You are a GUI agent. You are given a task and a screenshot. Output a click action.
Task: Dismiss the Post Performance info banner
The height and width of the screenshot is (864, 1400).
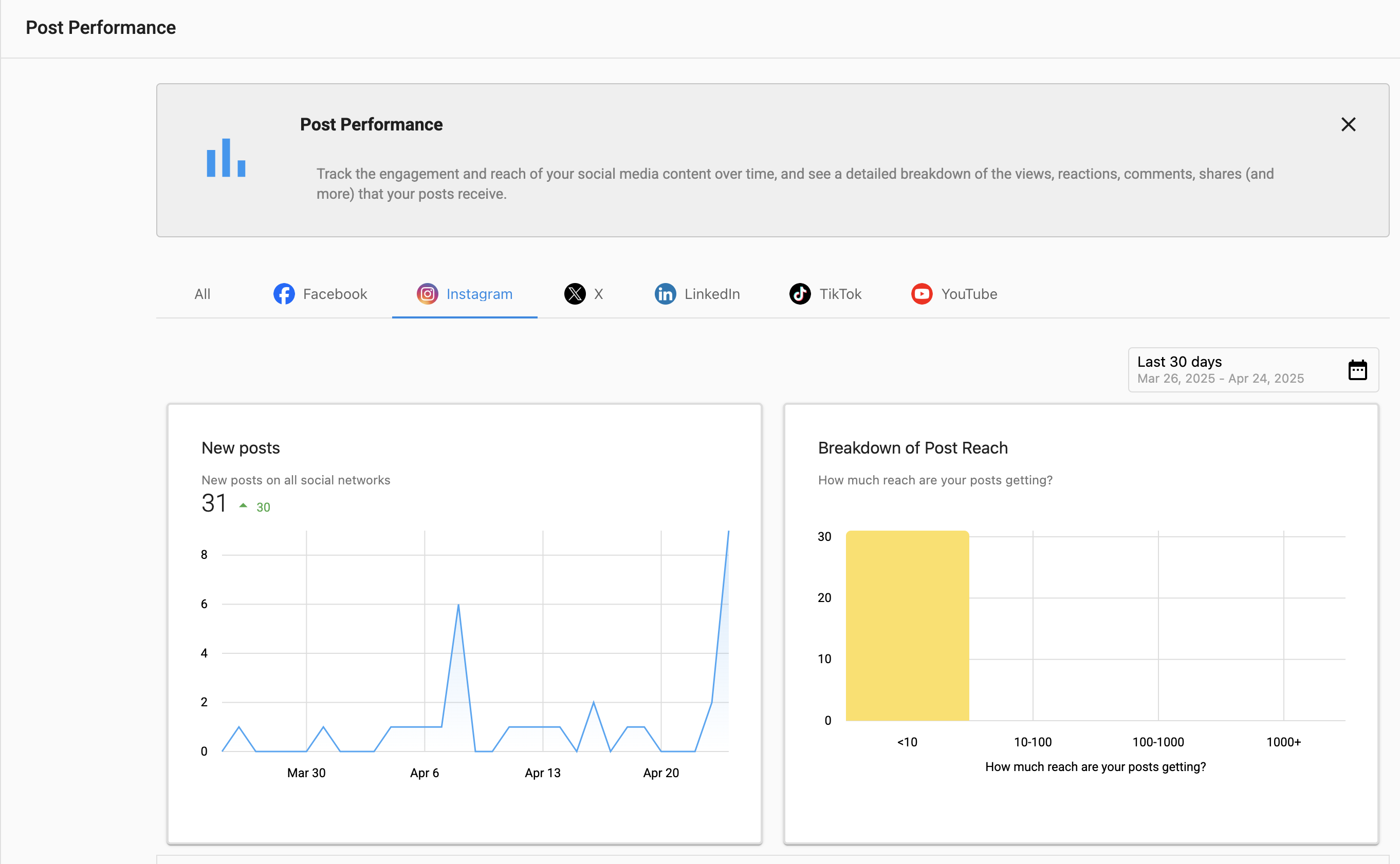(1348, 125)
